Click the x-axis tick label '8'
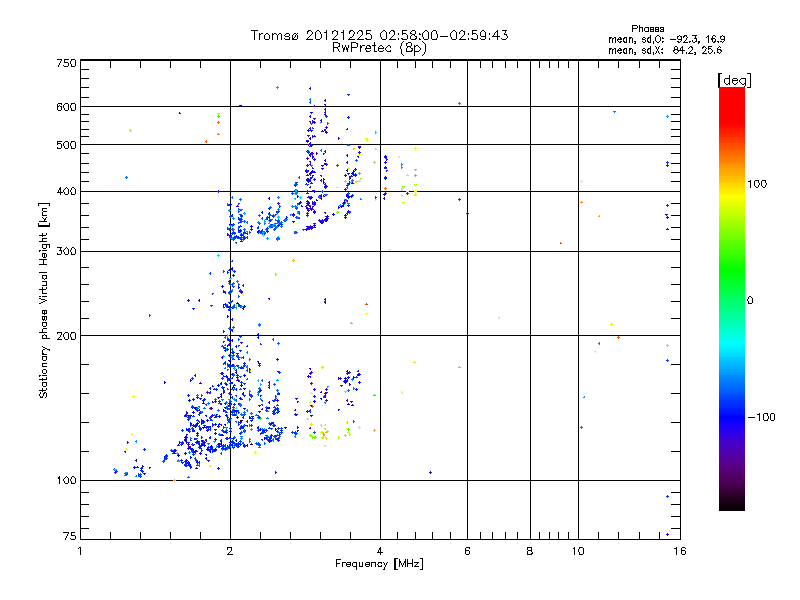The width and height of the screenshot is (800, 600). [x=530, y=551]
